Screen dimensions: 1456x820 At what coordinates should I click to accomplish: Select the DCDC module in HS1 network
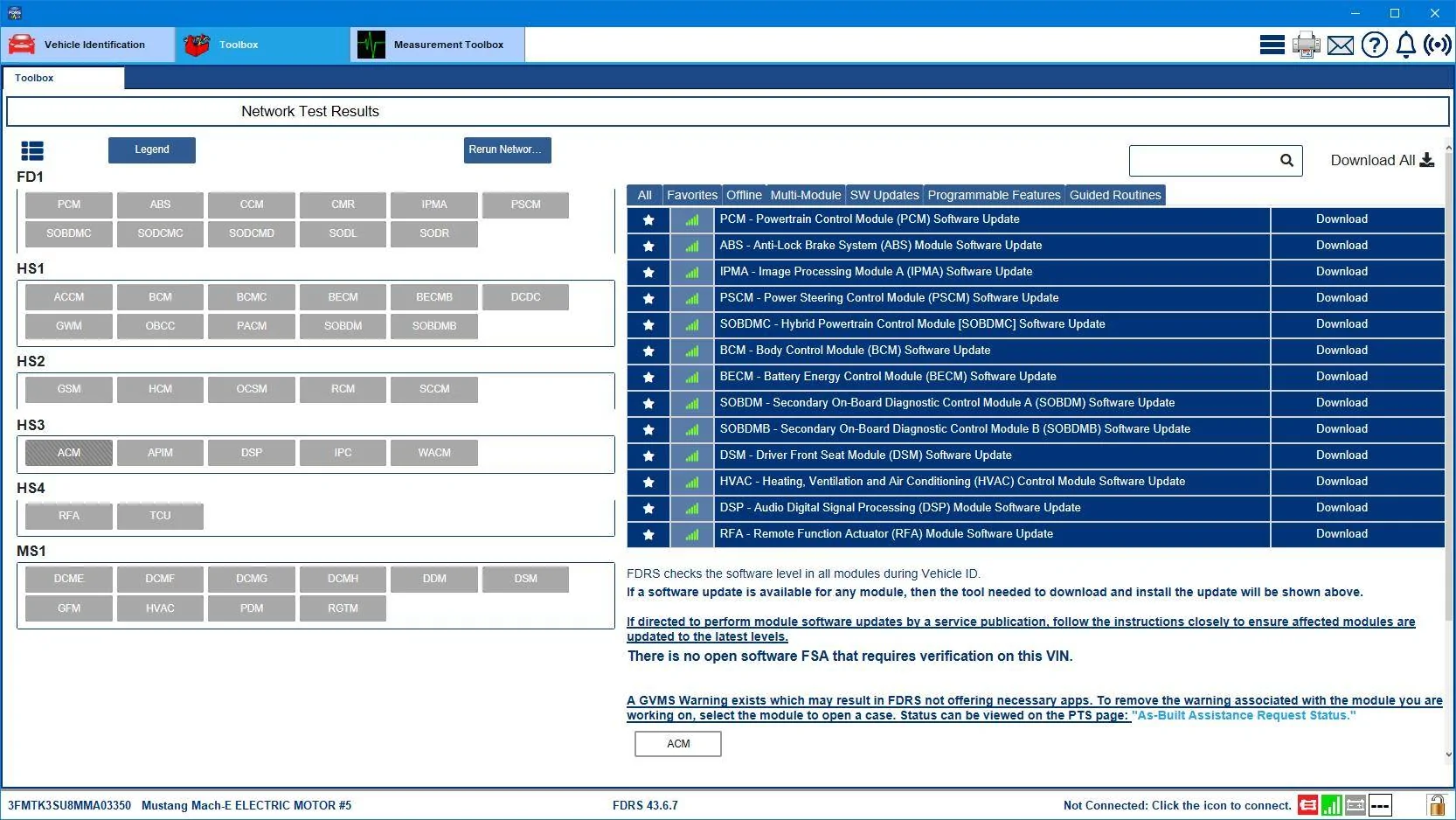click(x=525, y=297)
